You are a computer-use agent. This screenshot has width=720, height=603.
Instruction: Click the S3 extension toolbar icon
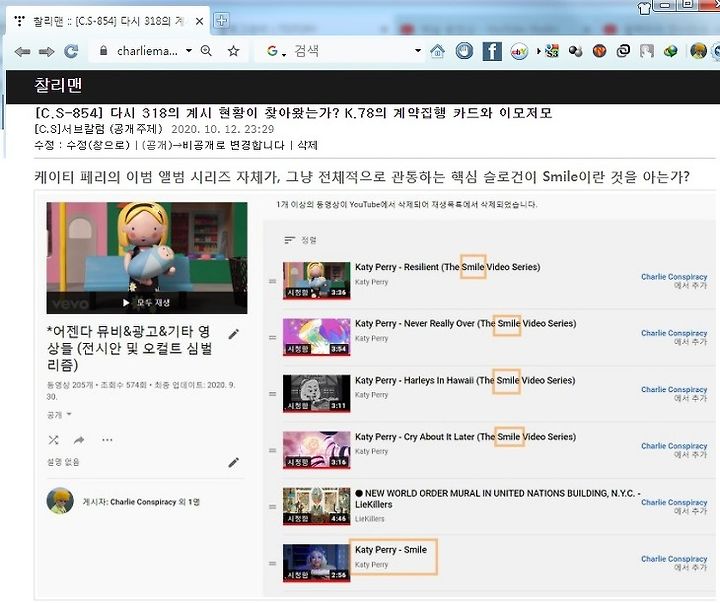pos(551,51)
